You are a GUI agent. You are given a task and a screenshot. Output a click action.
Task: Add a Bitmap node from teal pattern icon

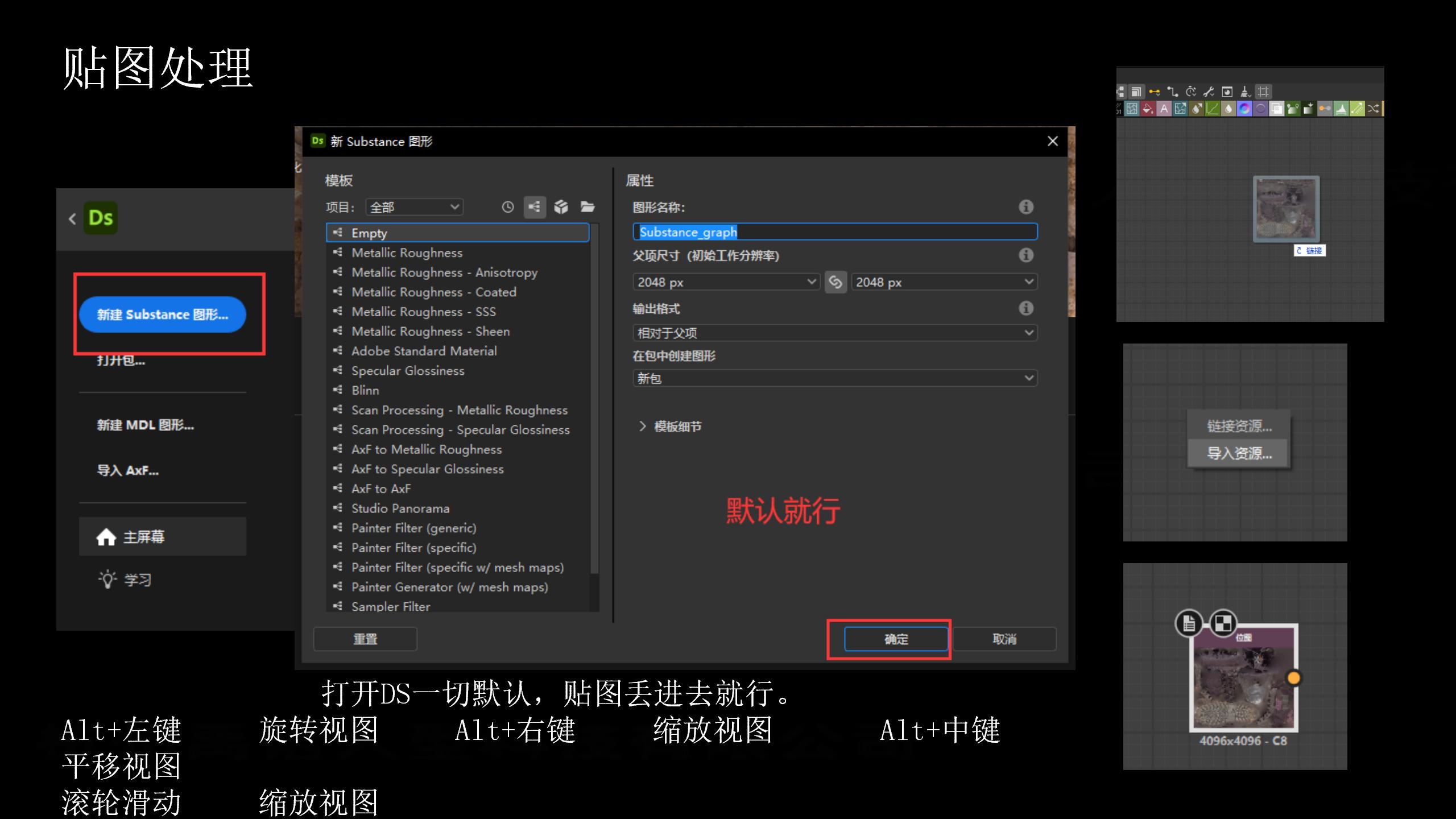pyautogui.click(x=1132, y=108)
